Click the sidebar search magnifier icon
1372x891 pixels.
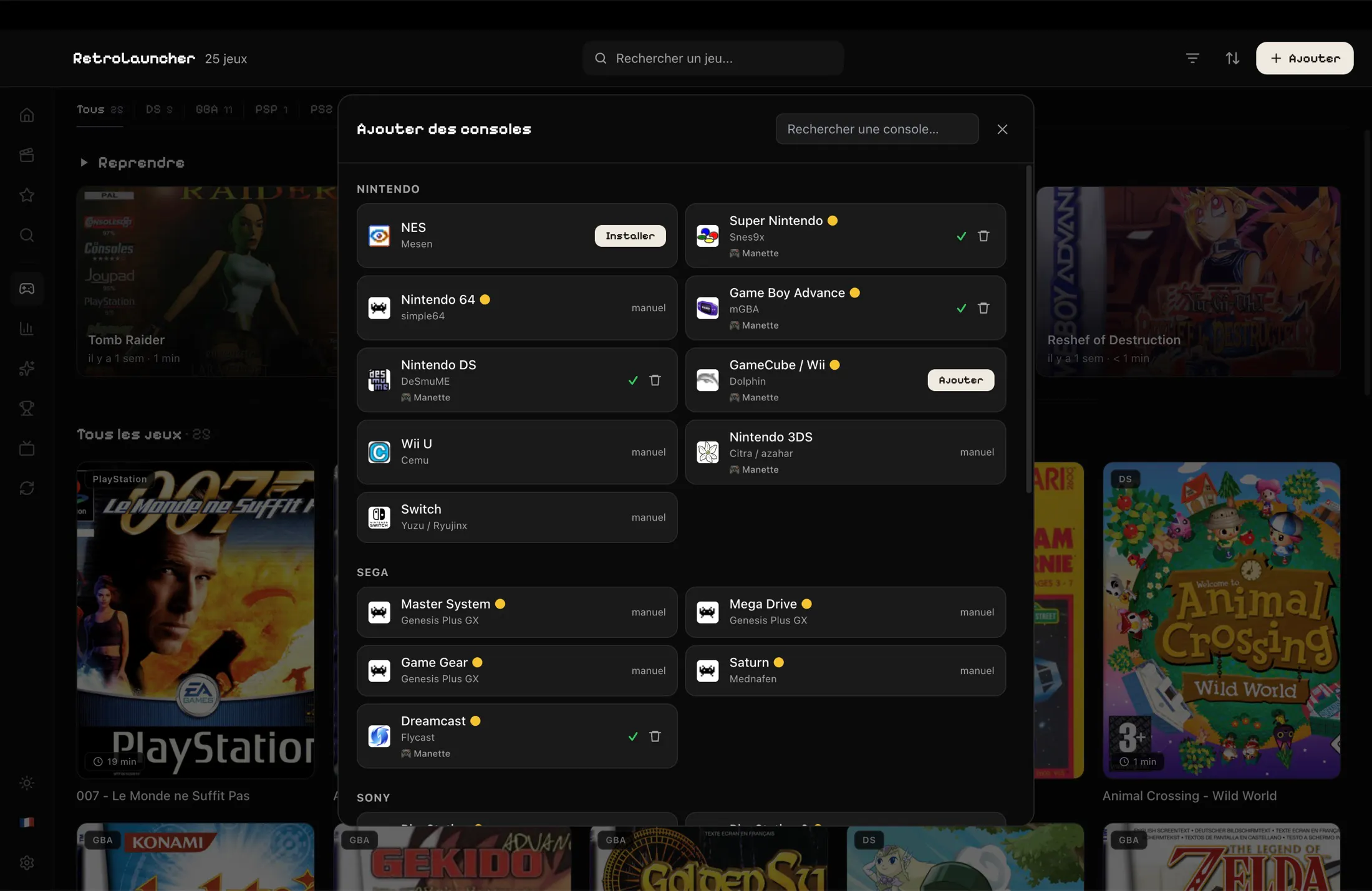(26, 235)
